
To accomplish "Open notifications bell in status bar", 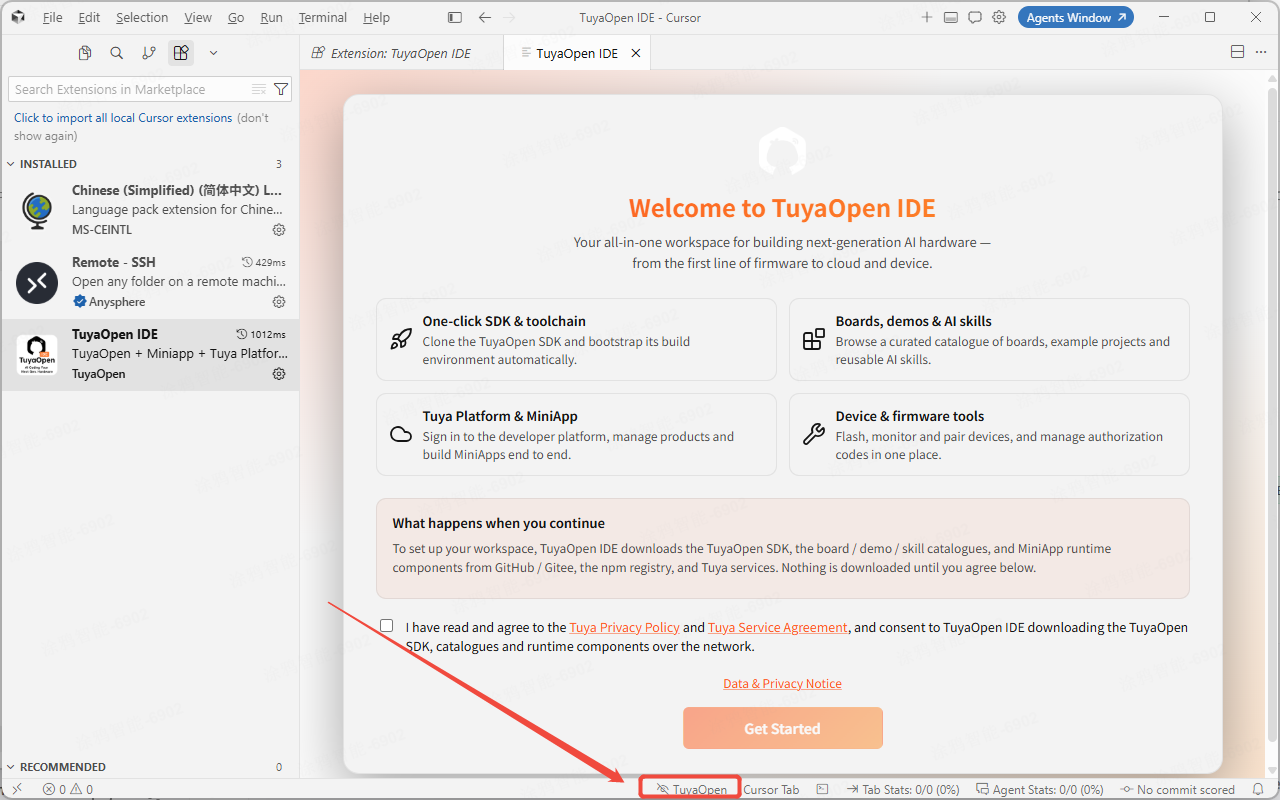I will coord(1259,789).
